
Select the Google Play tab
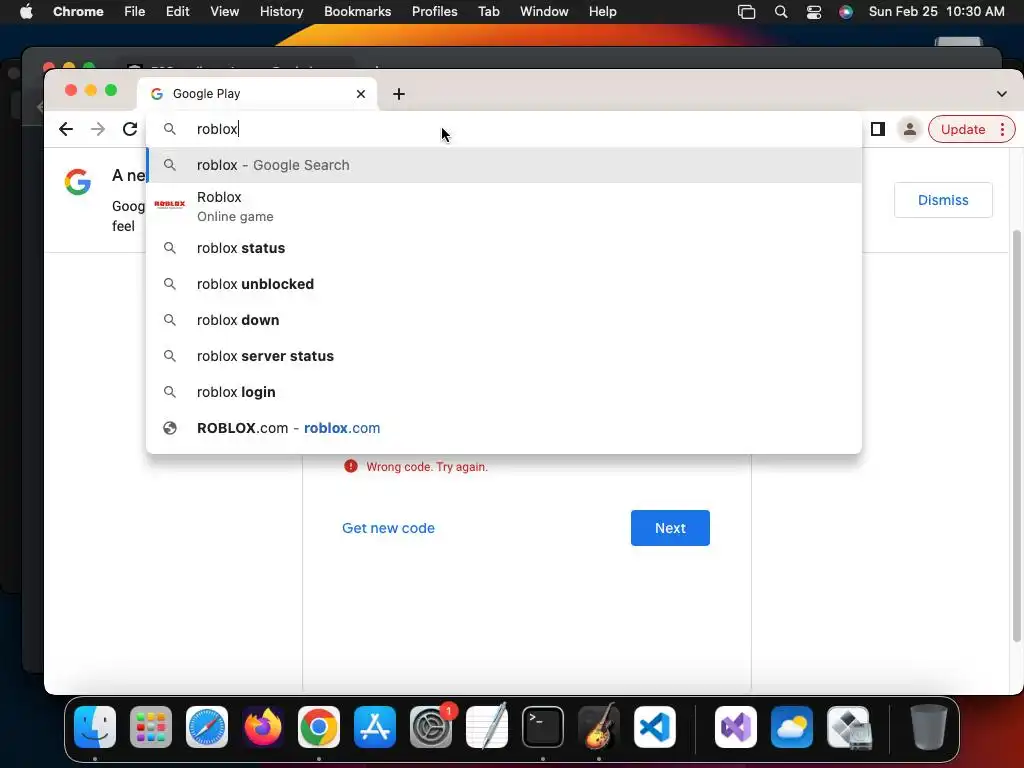tap(257, 94)
